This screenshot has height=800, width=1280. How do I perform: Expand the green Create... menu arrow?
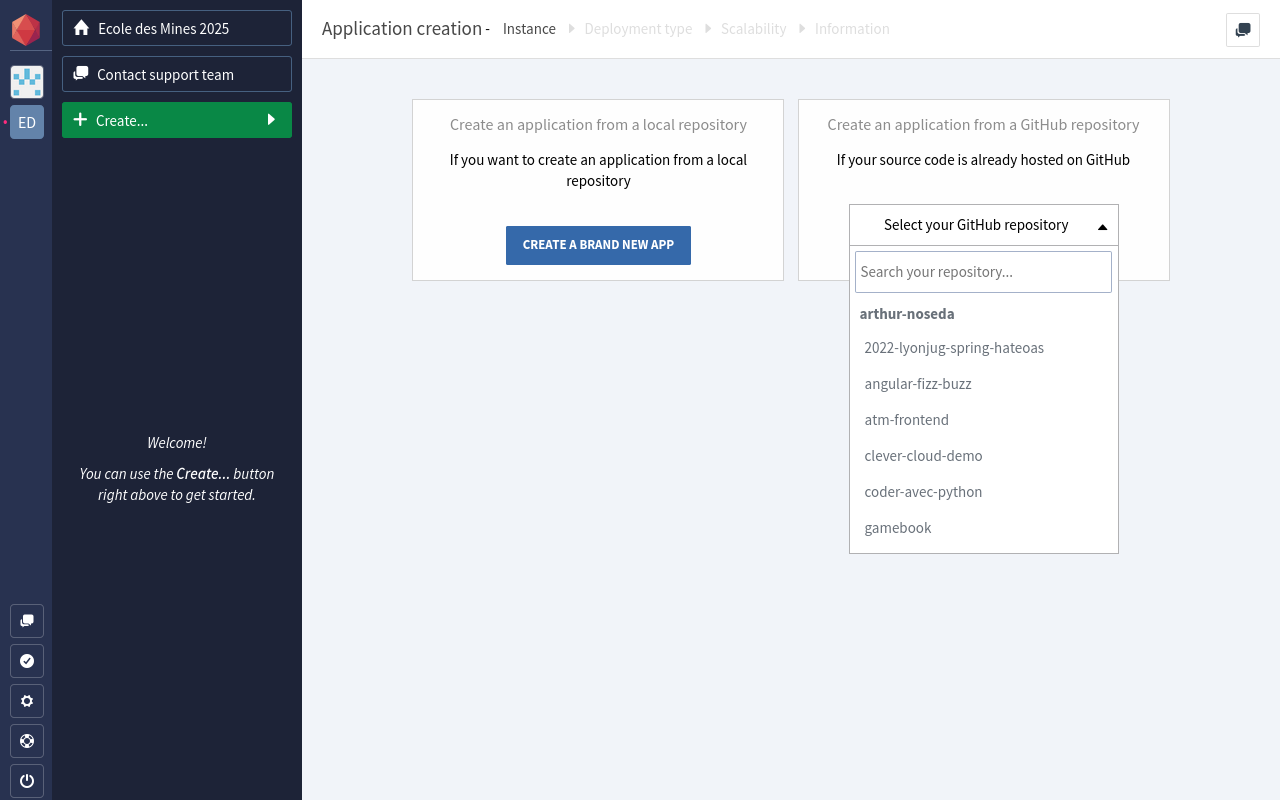pyautogui.click(x=271, y=120)
